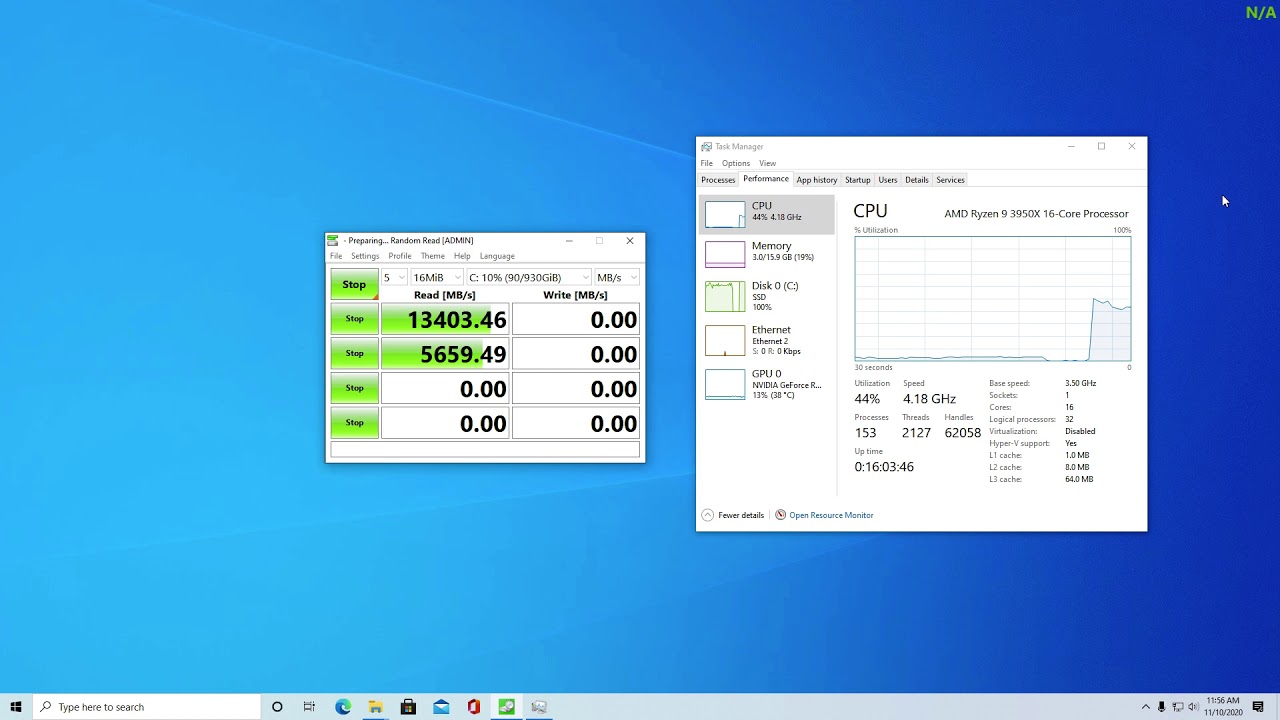Open File Explorer from the taskbar
The width and height of the screenshot is (1280, 720).
pos(375,707)
